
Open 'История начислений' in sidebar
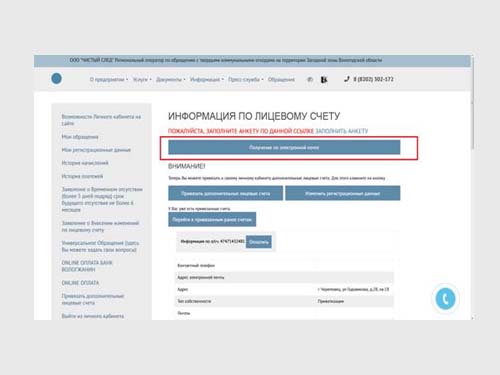tap(85, 163)
